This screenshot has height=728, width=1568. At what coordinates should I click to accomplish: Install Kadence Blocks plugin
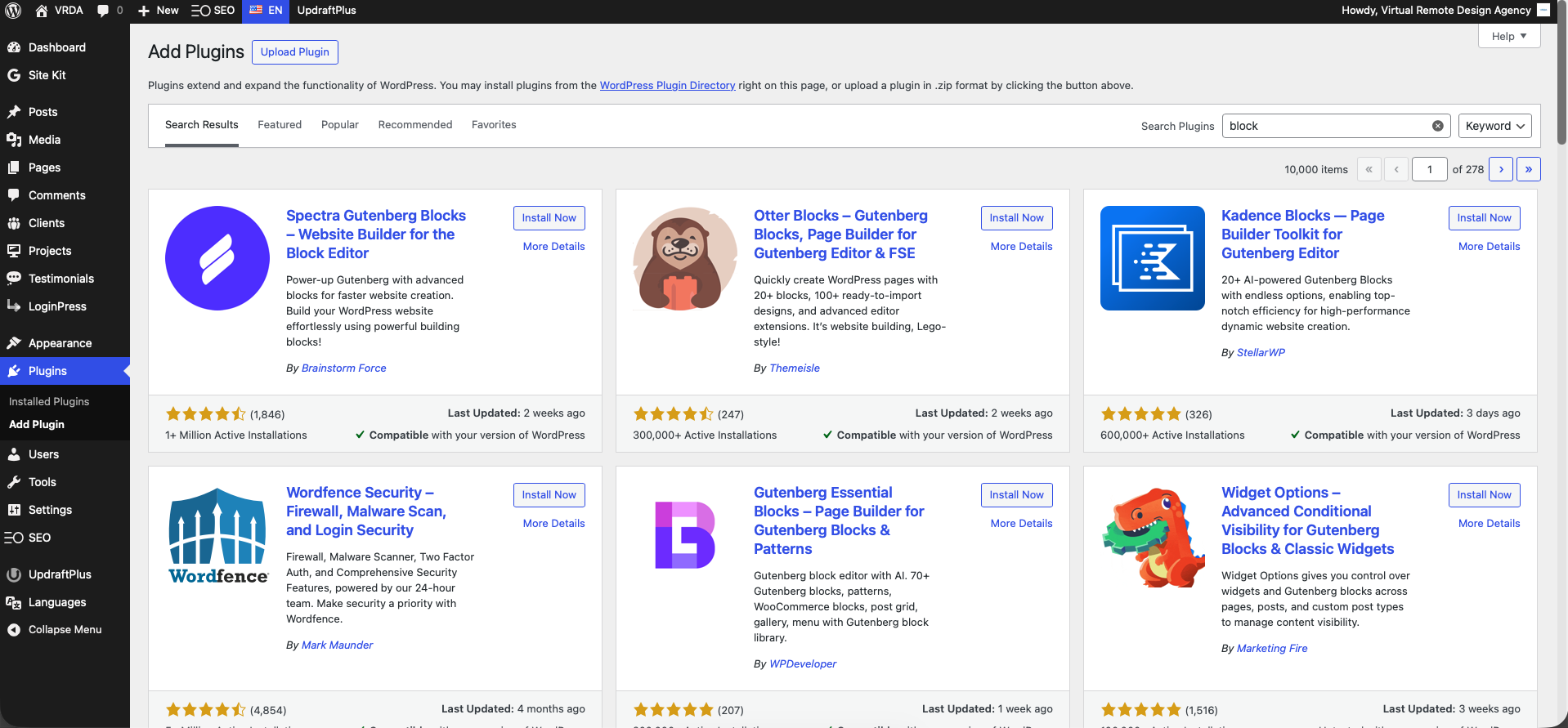point(1485,218)
